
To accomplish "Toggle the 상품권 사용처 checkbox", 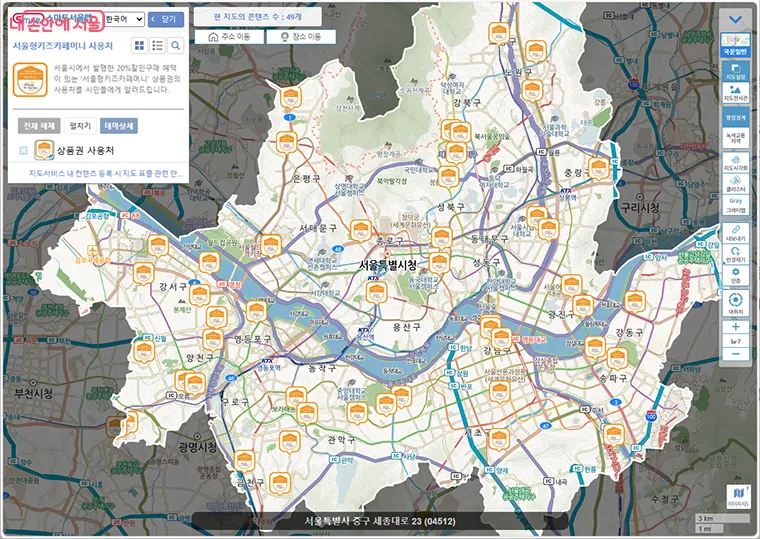I will pos(23,150).
